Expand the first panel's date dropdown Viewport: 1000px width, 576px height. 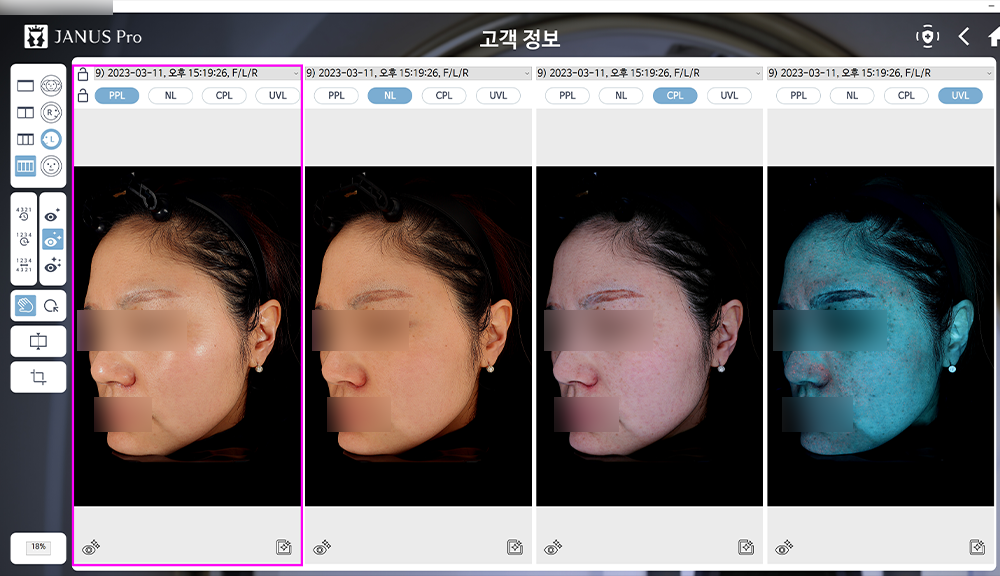coord(295,73)
